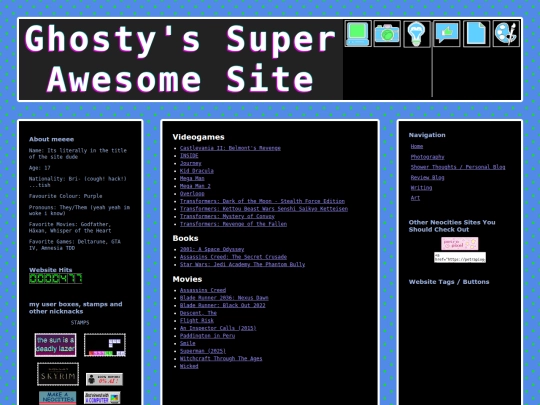Open the Smile movie link

[187, 343]
